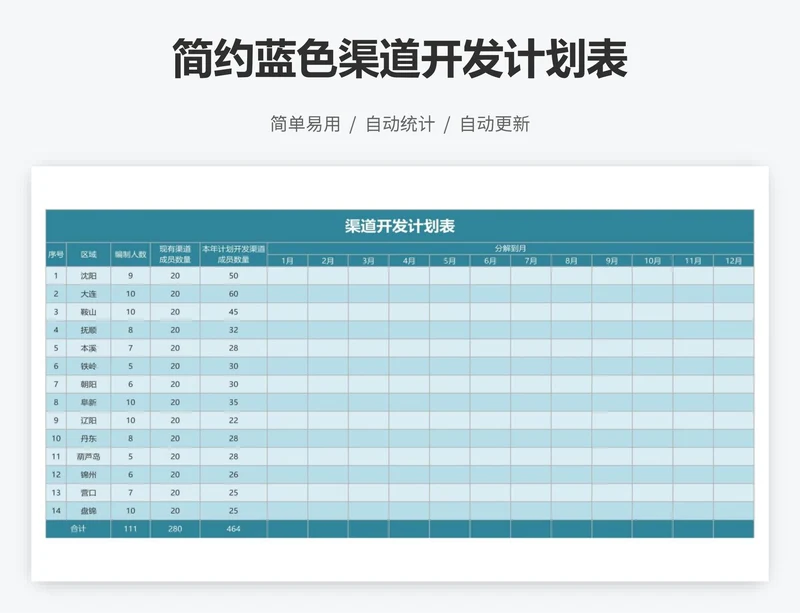This screenshot has width=800, height=613.
Task: Select the 12月 month header
Action: pyautogui.click(x=734, y=261)
